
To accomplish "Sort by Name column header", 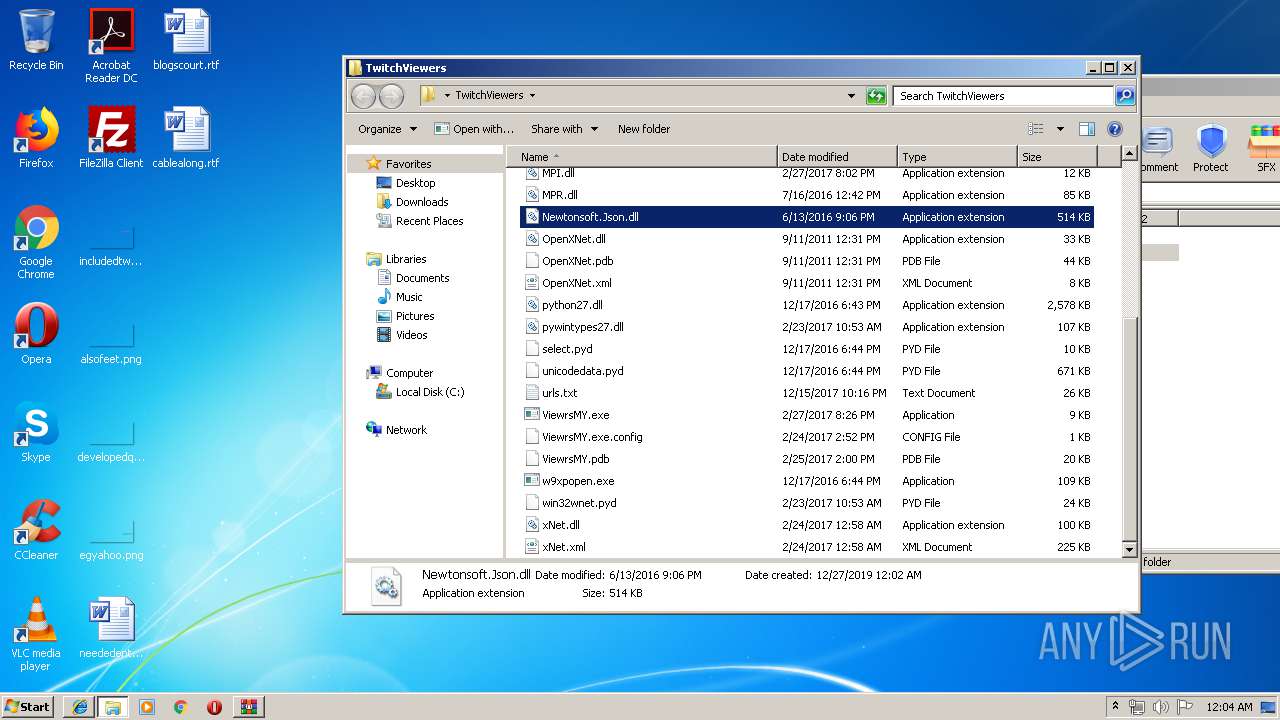I will point(642,157).
